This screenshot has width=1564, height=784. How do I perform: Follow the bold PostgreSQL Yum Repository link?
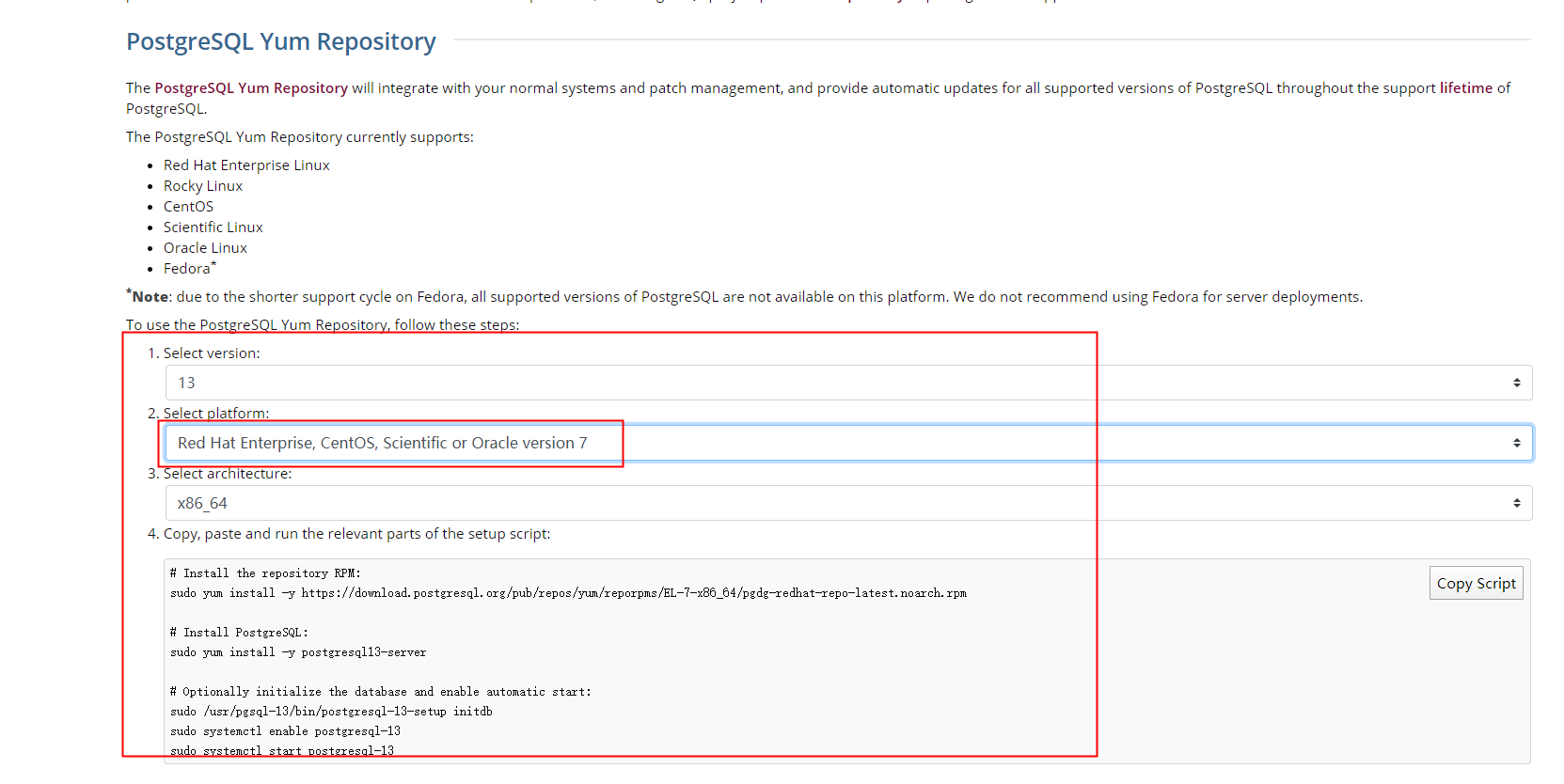click(x=251, y=87)
